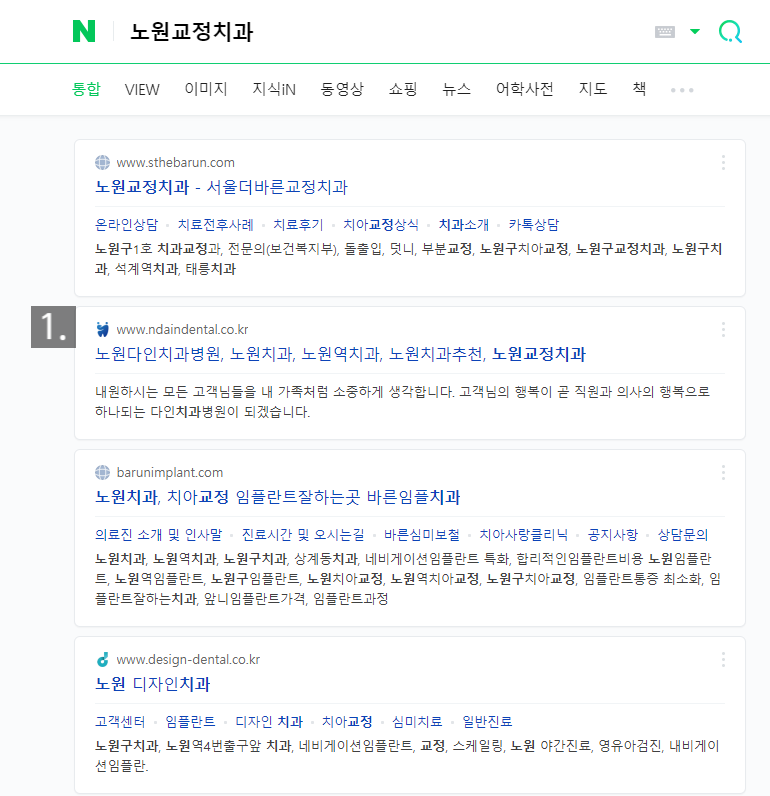Open the 지식iN tab
This screenshot has height=796, width=770.
click(274, 89)
